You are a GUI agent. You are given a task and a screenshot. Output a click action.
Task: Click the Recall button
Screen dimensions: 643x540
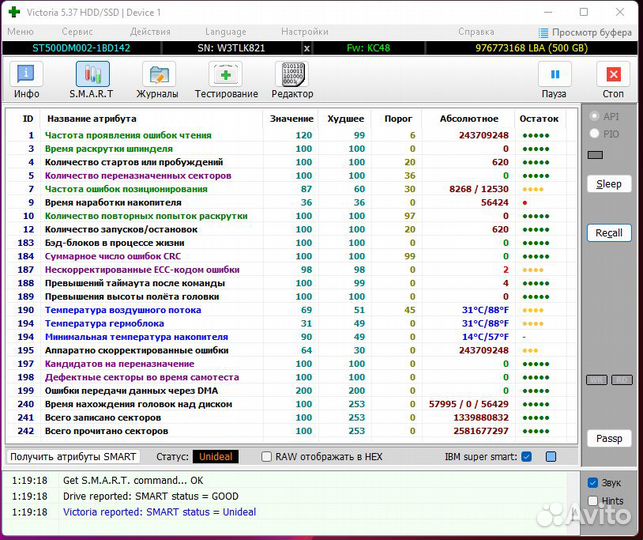(x=608, y=233)
